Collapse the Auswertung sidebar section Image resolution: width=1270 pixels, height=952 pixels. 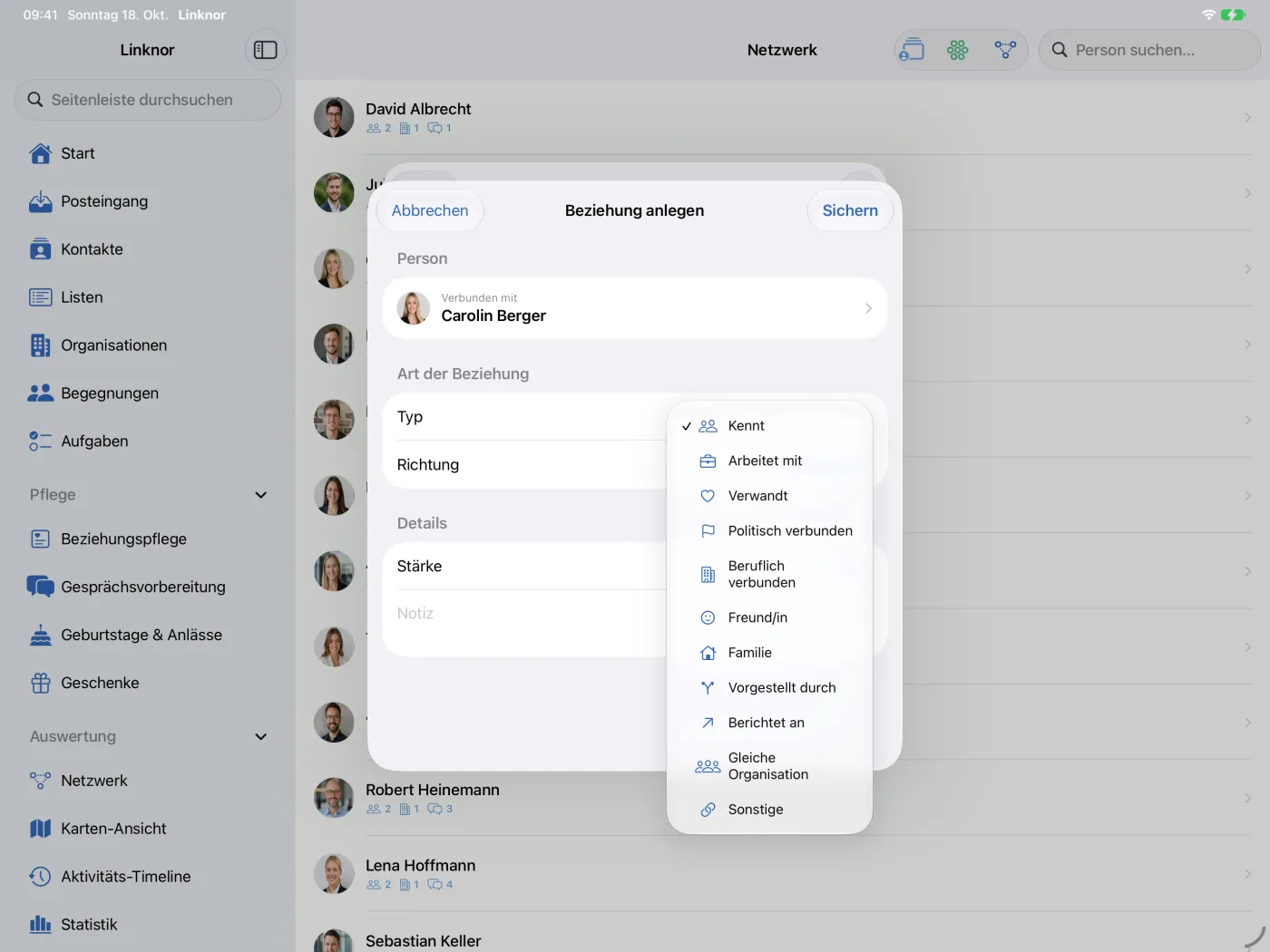tap(261, 737)
